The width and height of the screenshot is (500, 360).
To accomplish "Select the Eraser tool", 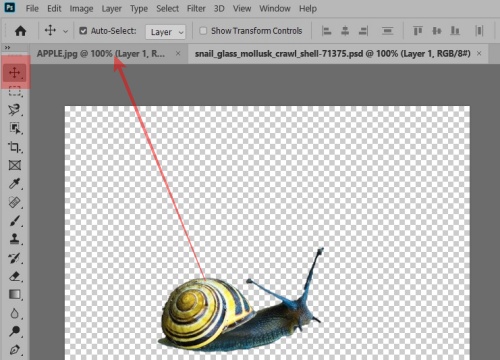I will tap(15, 276).
